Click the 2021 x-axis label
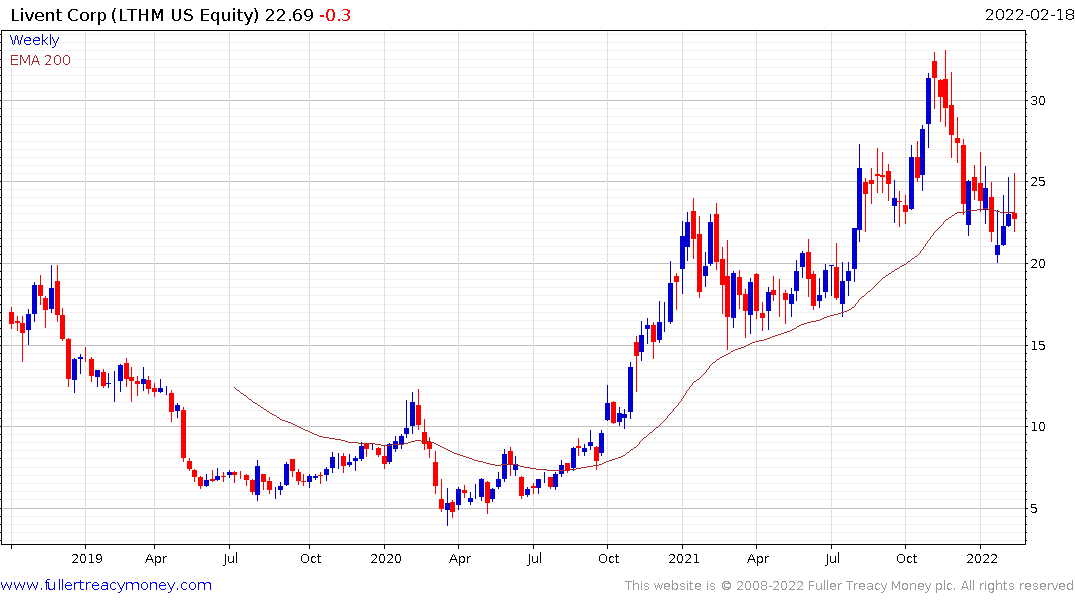This screenshot has height=600, width=1075. 684,558
